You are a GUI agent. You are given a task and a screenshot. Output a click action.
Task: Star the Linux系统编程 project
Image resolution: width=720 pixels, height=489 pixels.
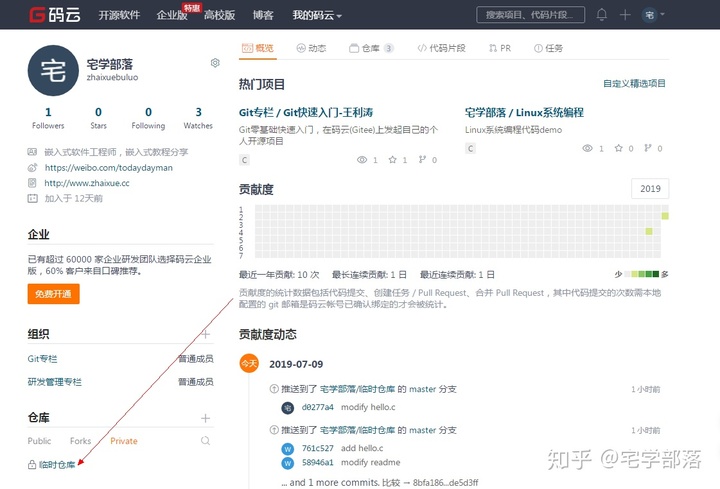pyautogui.click(x=619, y=148)
